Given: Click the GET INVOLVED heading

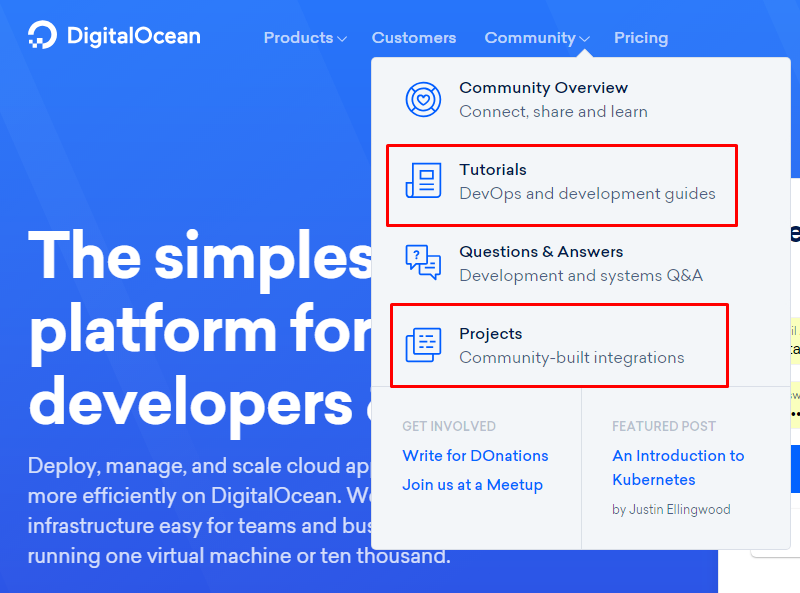Looking at the screenshot, I should coord(449,426).
